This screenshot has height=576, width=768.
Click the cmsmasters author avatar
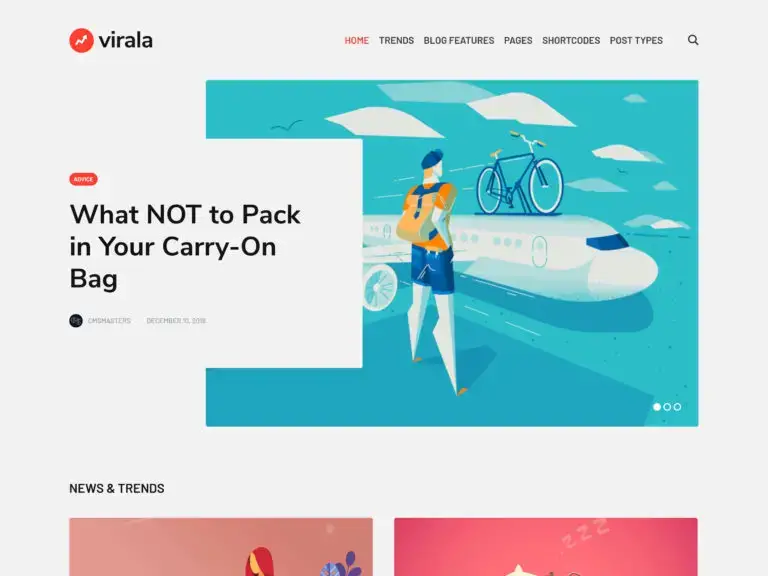(x=76, y=321)
